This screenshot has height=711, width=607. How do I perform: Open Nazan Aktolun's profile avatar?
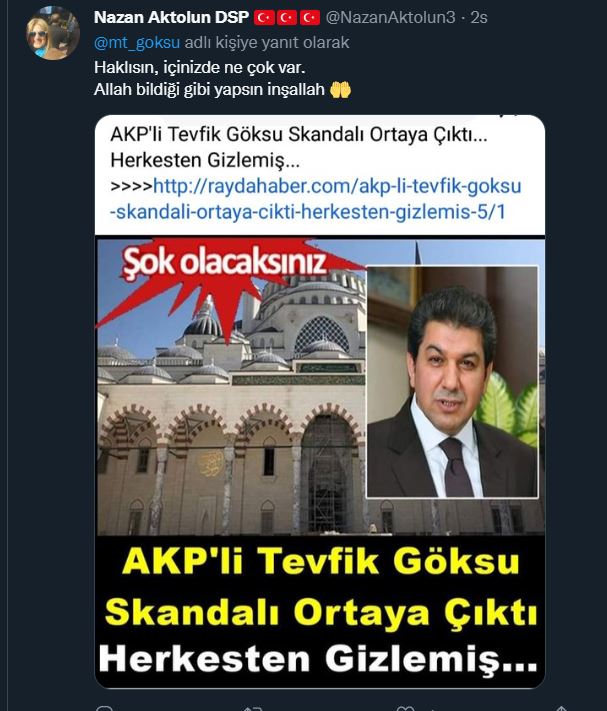pyautogui.click(x=53, y=34)
